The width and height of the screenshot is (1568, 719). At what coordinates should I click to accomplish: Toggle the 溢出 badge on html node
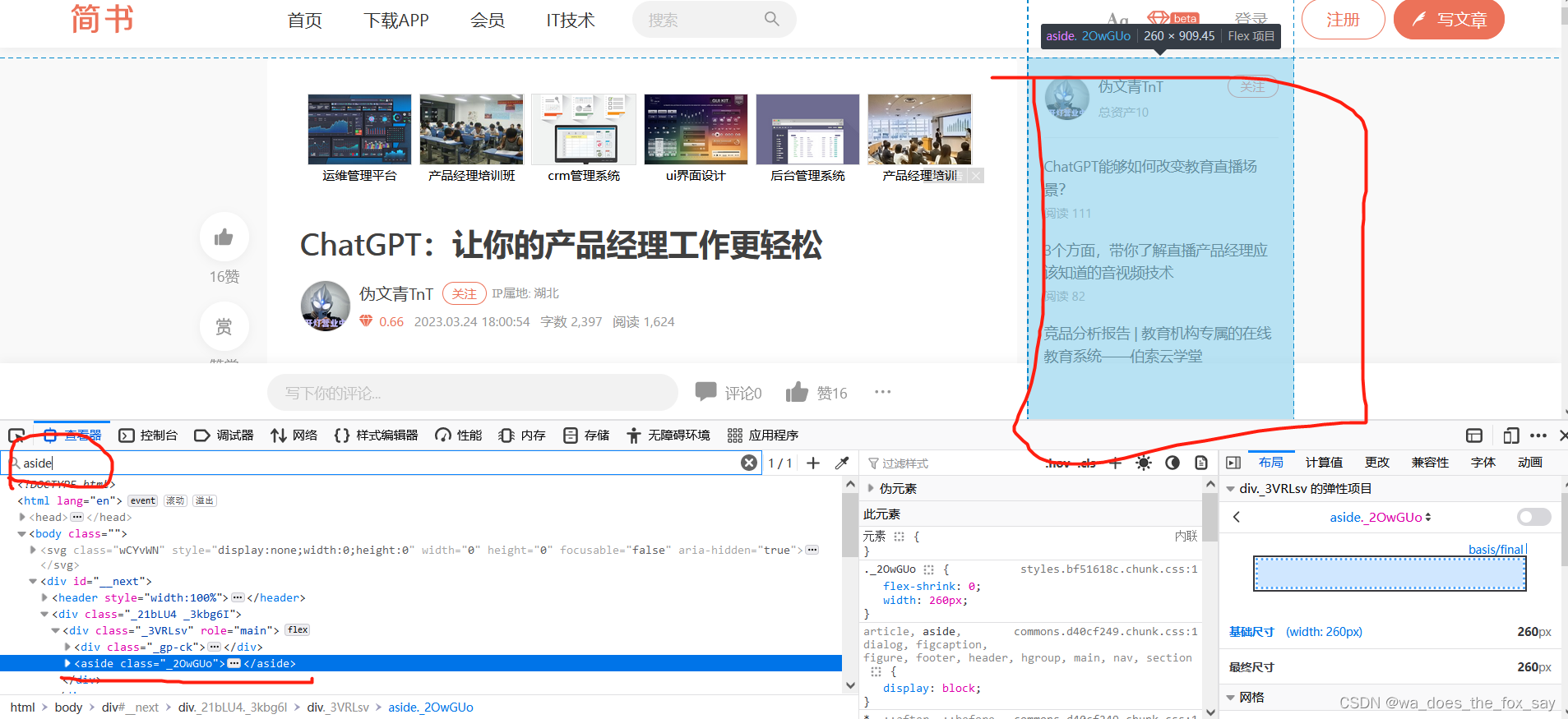click(x=205, y=500)
